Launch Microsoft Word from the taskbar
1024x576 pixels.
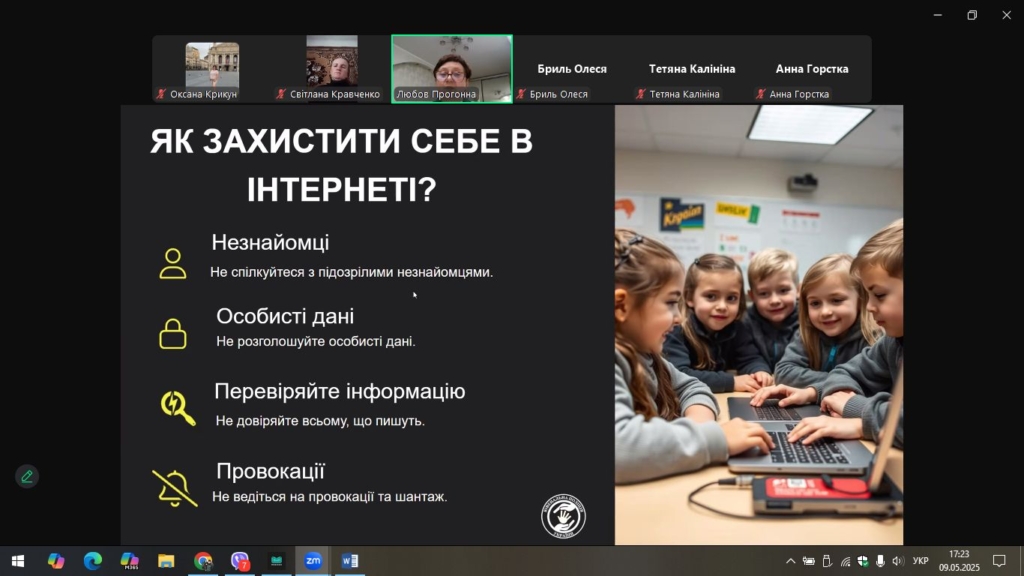tap(349, 561)
